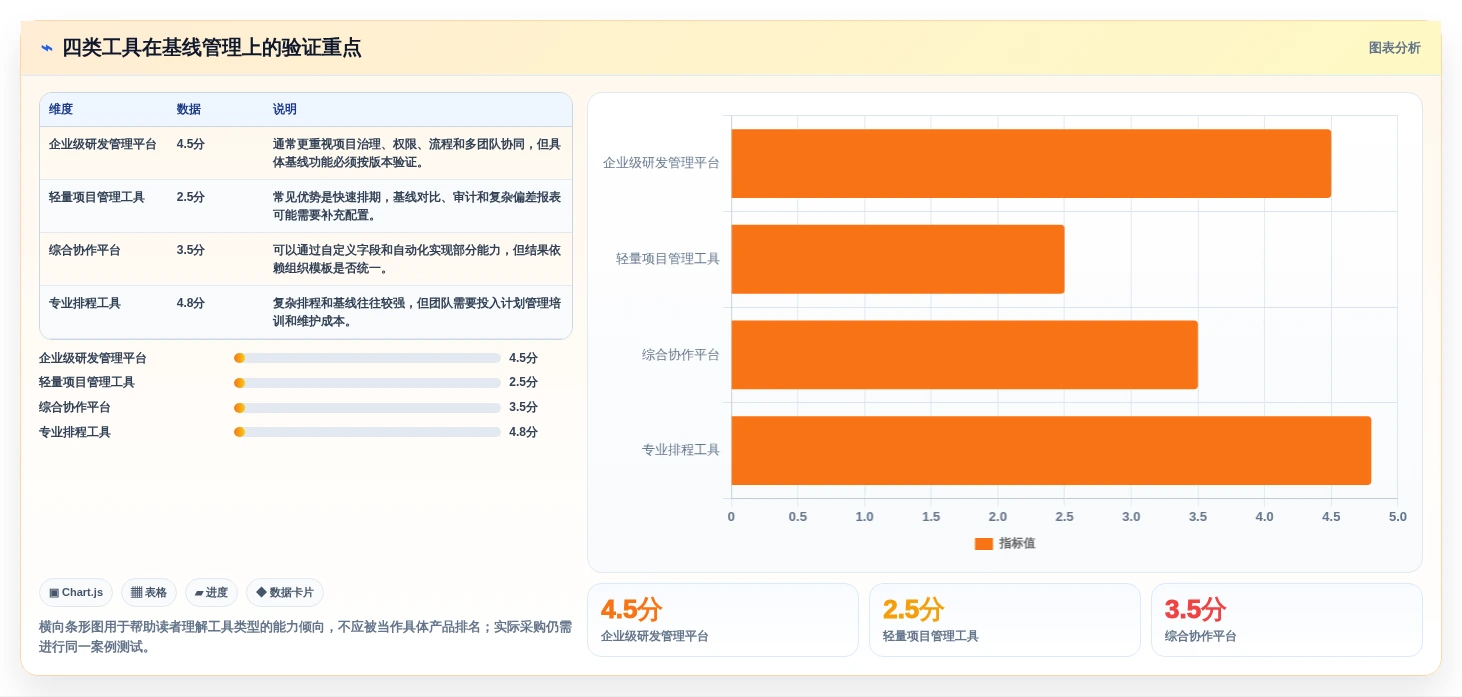Image resolution: width=1462 pixels, height=697 pixels.
Task: Click the footnote starting with 横向条形图用于
Action: click(305, 637)
